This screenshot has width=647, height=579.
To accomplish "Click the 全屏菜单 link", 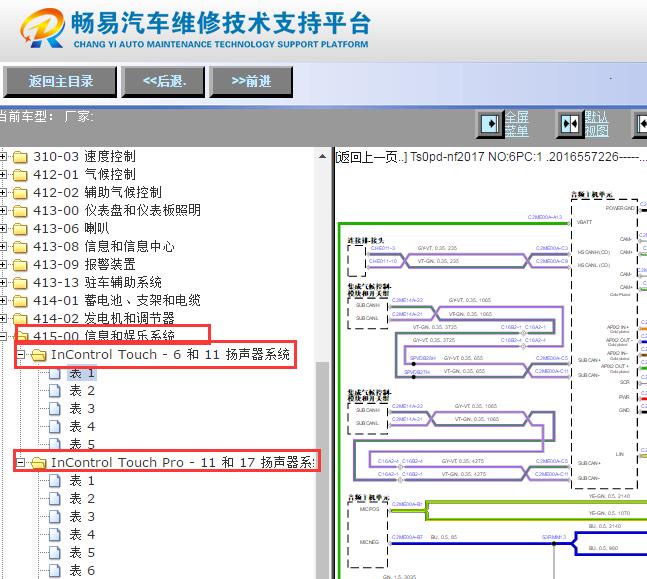I will [517, 124].
